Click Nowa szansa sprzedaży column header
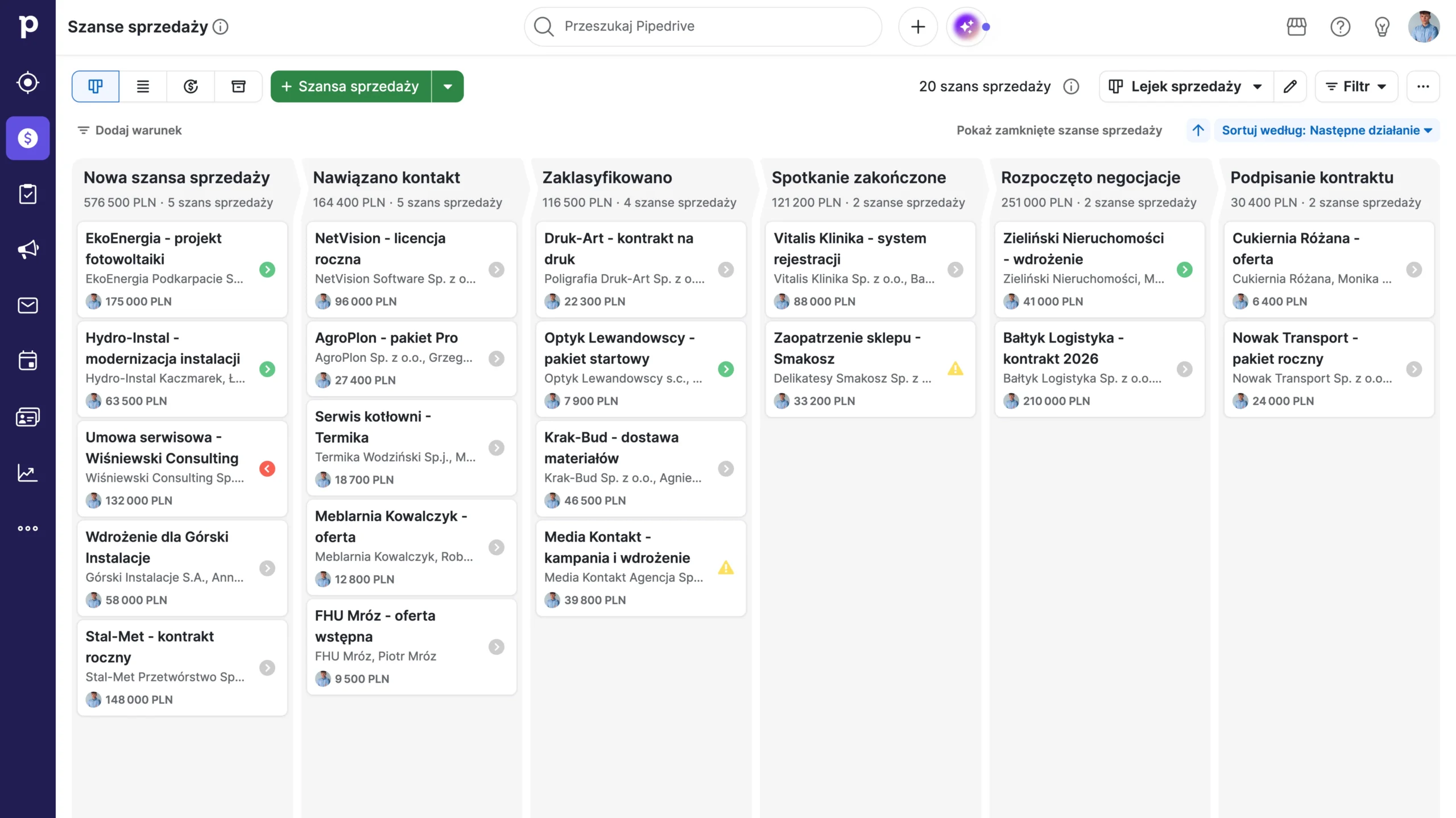The image size is (1456, 818). pos(177,177)
